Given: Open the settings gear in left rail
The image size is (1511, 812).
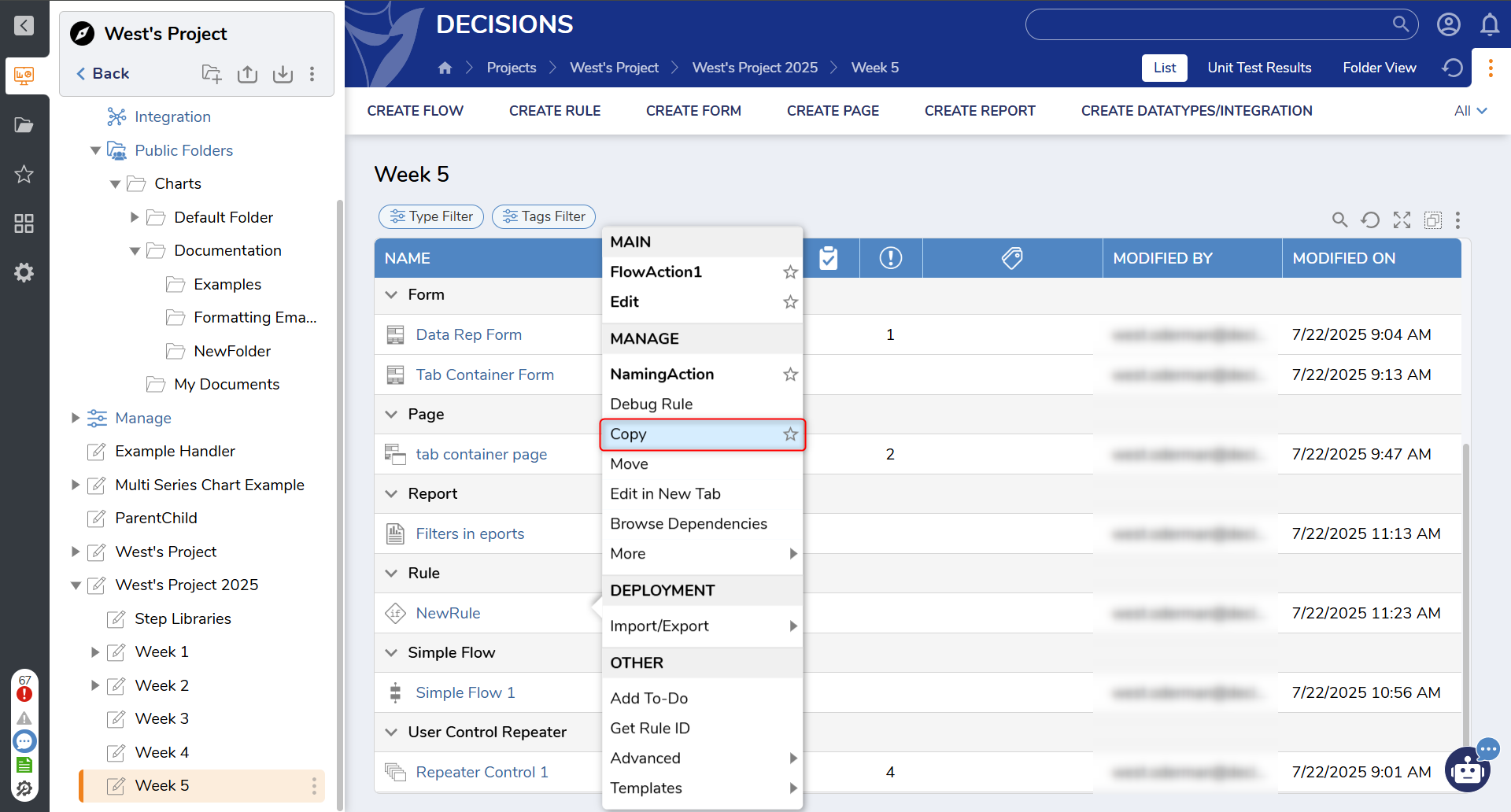Looking at the screenshot, I should tap(24, 273).
